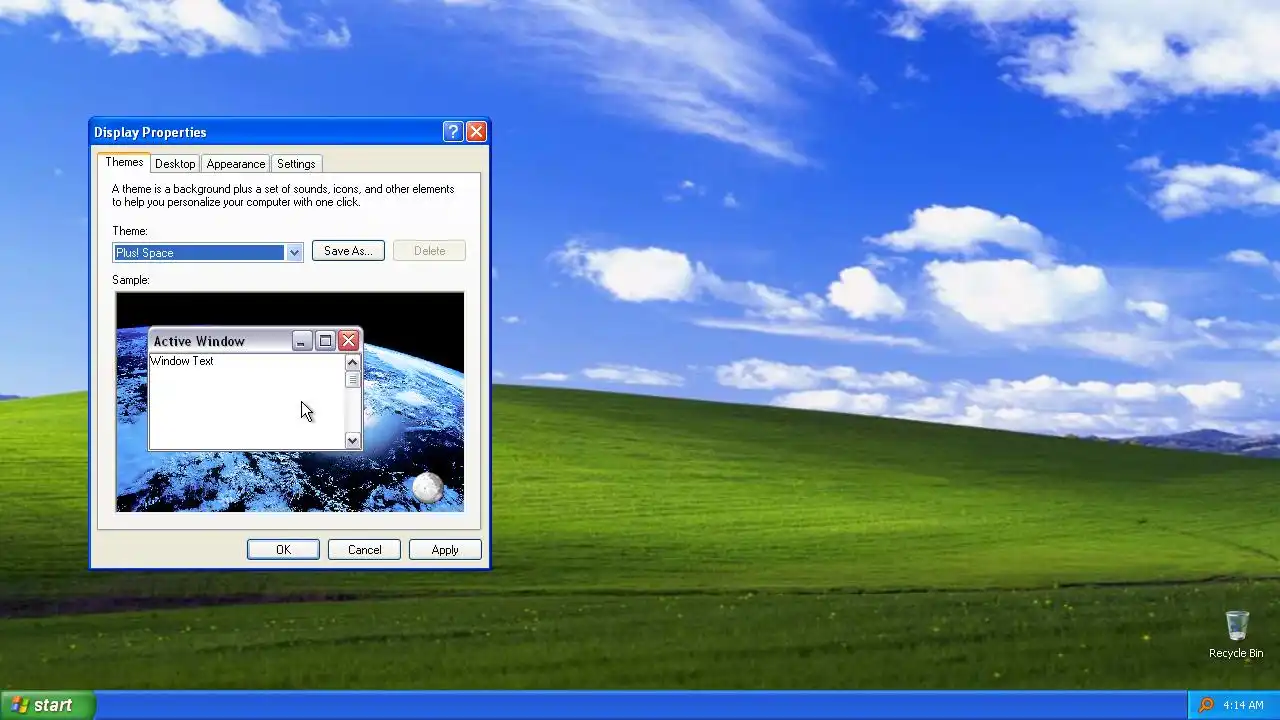Open the Settings tab
Viewport: 1280px width, 720px height.
tap(296, 164)
